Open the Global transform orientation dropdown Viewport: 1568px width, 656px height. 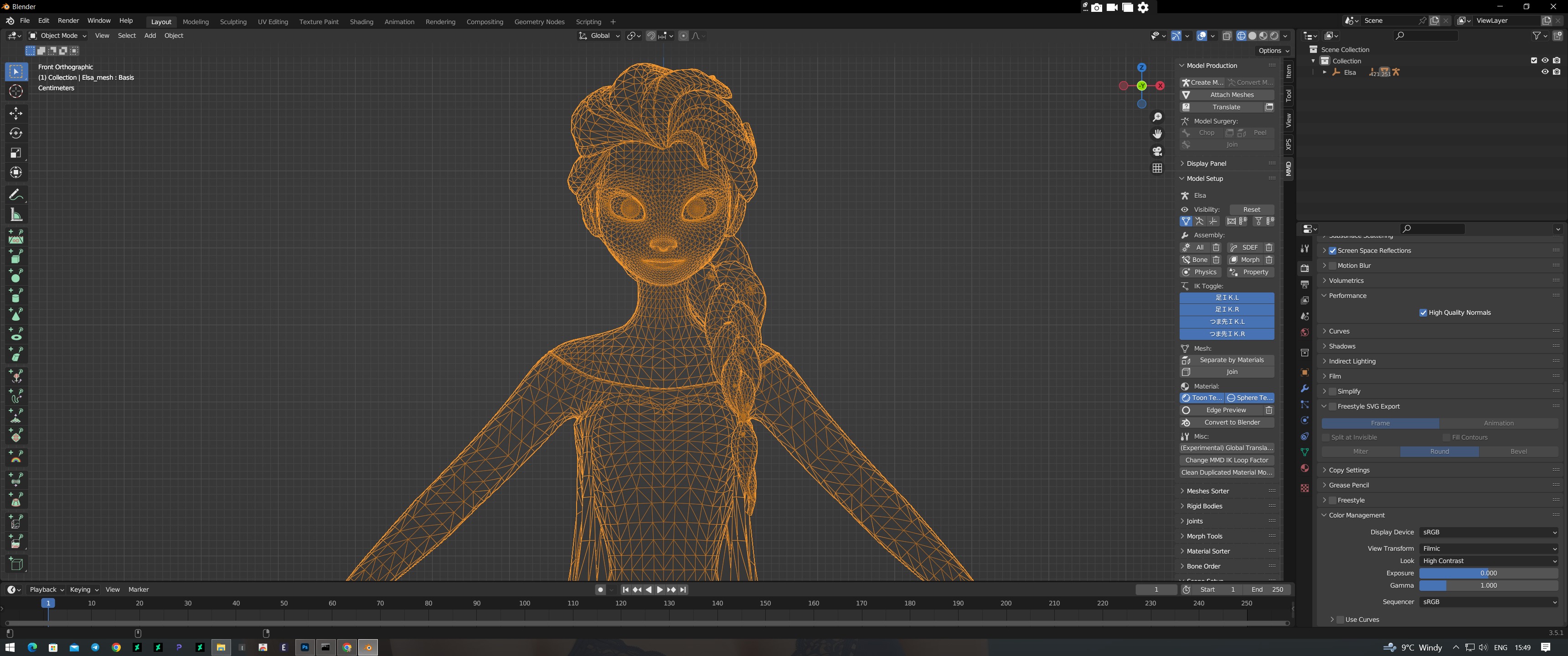(x=599, y=36)
